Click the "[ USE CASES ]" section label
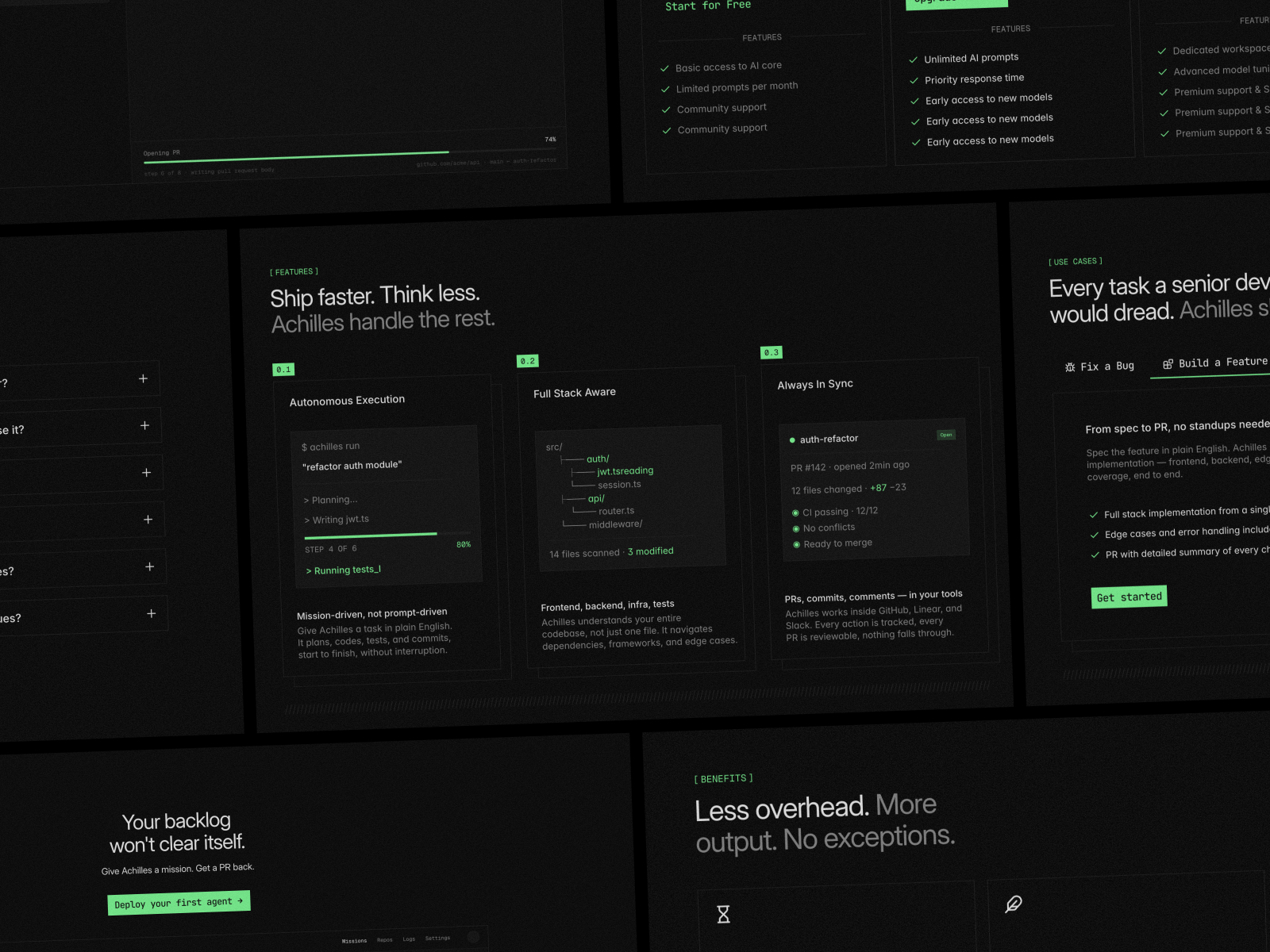The width and height of the screenshot is (1270, 952). tap(1076, 262)
